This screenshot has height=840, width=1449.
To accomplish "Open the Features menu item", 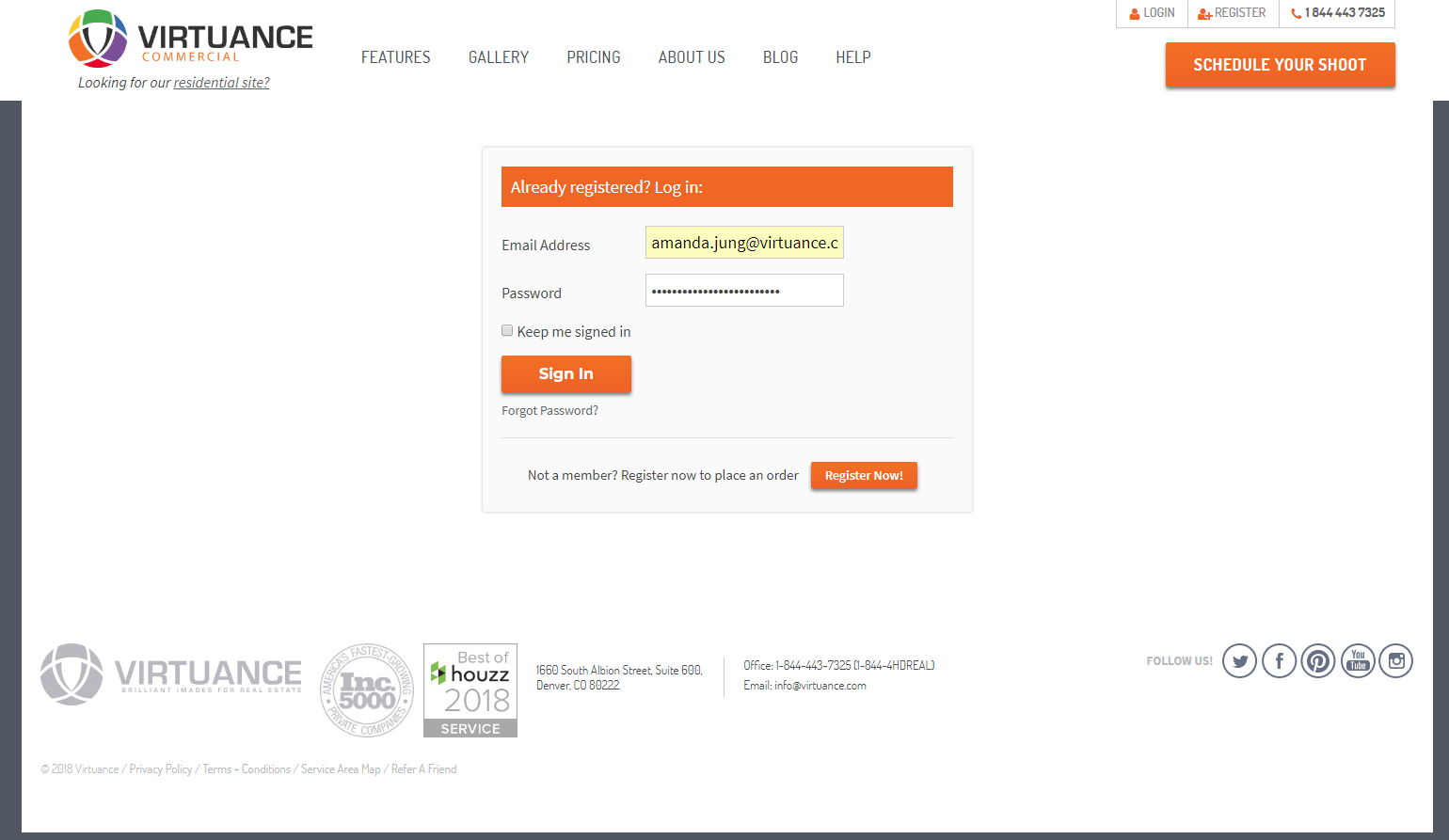I will point(396,57).
